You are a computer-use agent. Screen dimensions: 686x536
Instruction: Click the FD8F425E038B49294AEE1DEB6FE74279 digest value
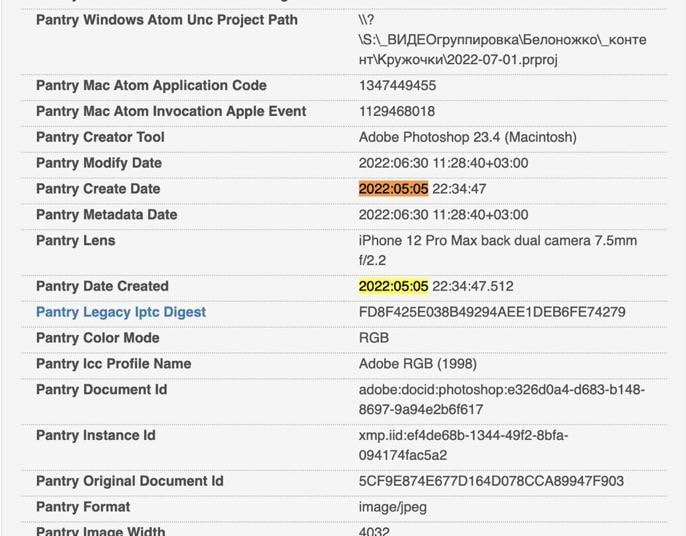tap(492, 312)
